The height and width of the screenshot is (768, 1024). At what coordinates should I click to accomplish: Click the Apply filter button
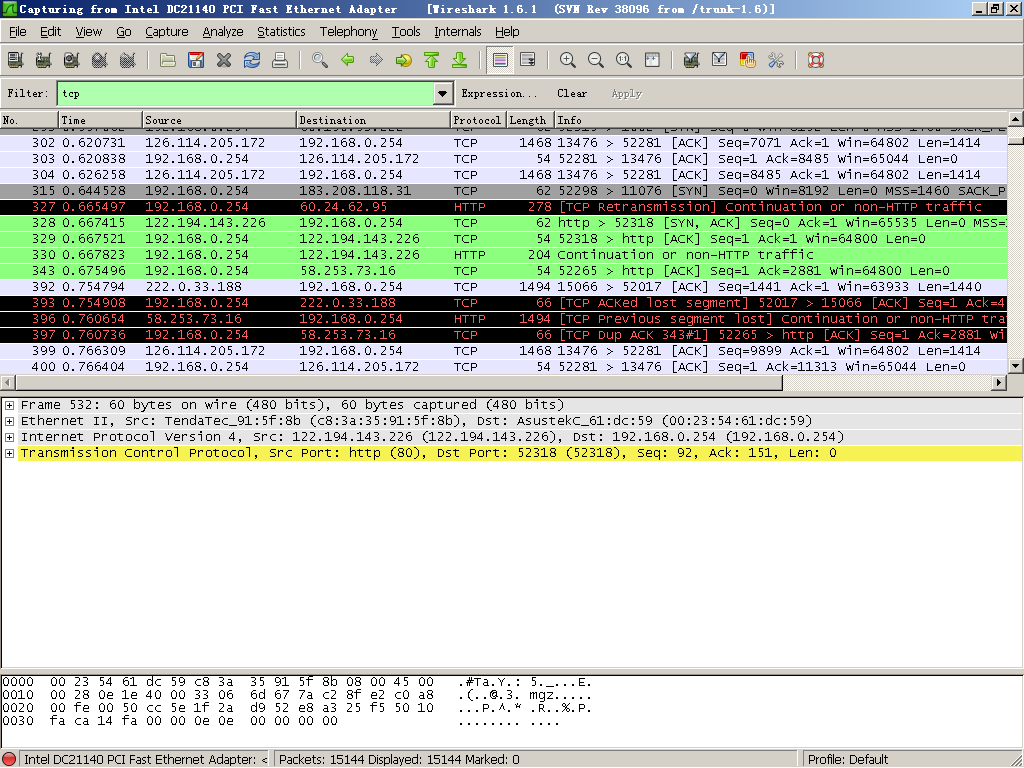pos(626,93)
